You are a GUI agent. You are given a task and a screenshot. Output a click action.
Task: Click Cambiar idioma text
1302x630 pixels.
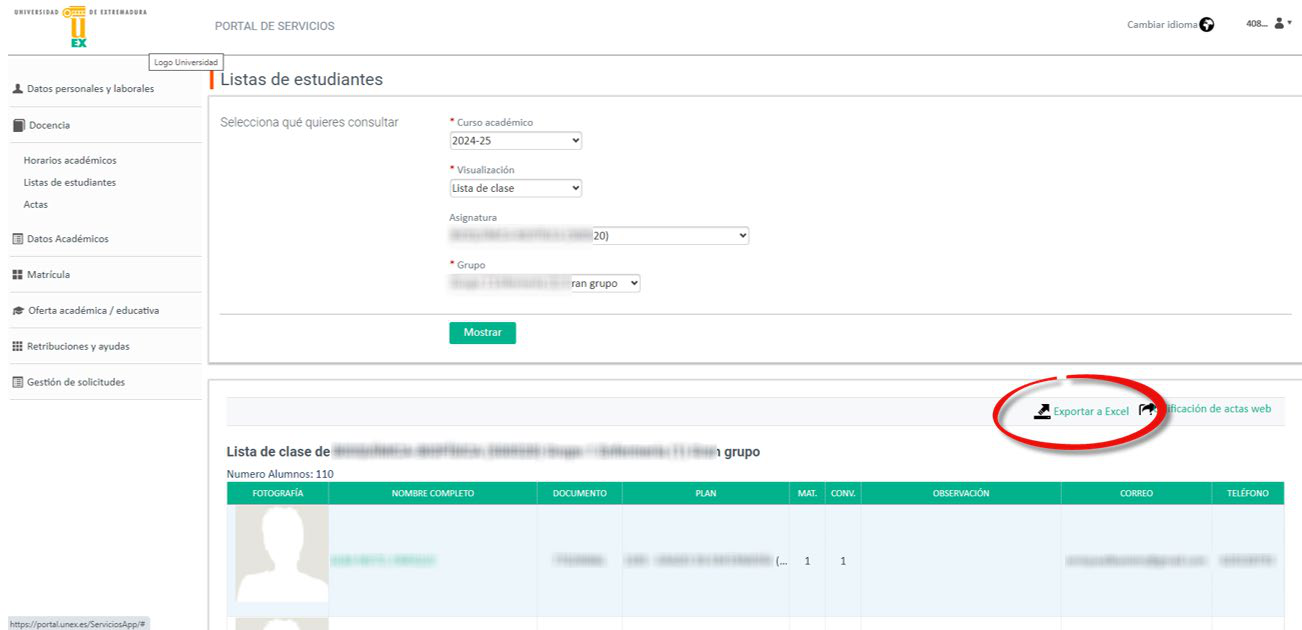tap(1161, 25)
